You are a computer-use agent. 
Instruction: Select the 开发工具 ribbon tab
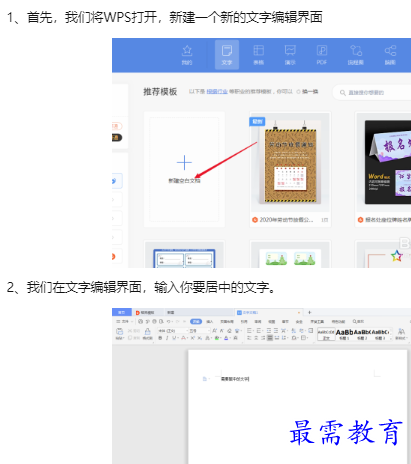[x=317, y=321]
